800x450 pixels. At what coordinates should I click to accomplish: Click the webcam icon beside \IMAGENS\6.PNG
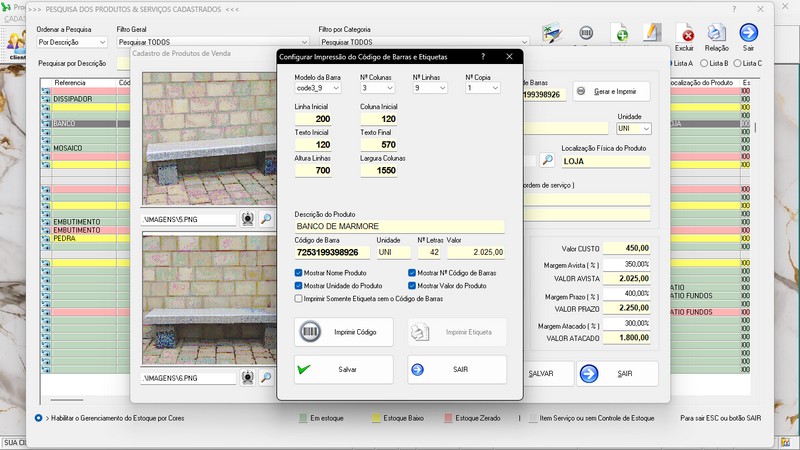click(x=248, y=378)
